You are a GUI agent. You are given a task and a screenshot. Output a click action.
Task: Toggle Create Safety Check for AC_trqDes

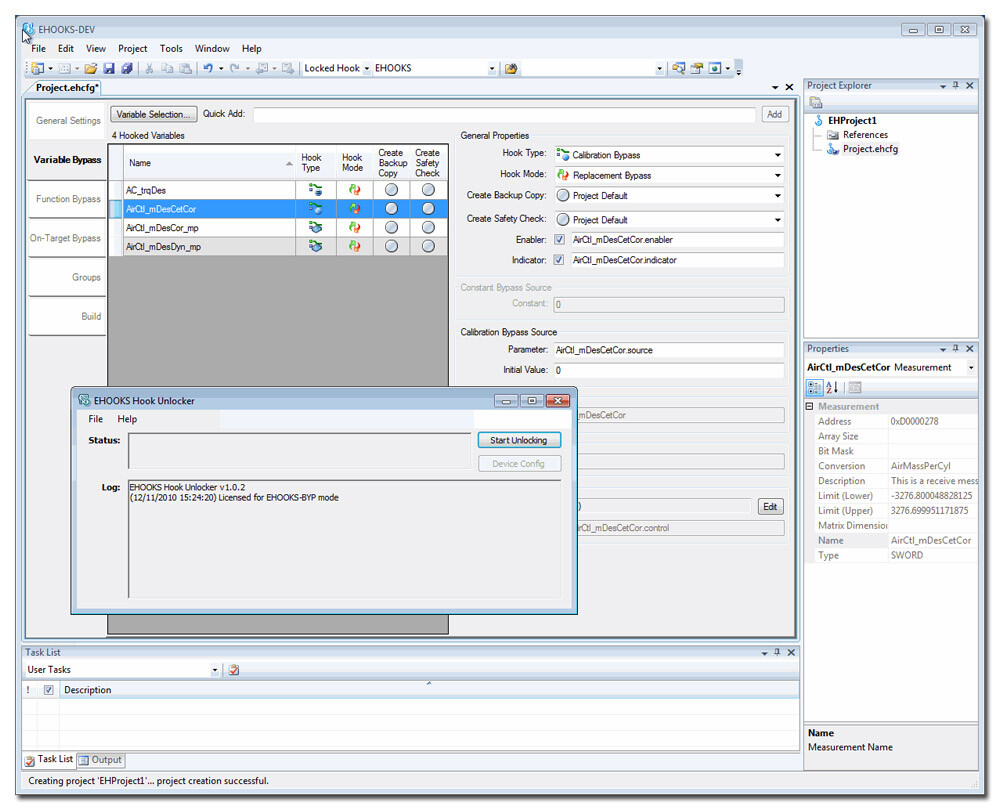[x=429, y=190]
